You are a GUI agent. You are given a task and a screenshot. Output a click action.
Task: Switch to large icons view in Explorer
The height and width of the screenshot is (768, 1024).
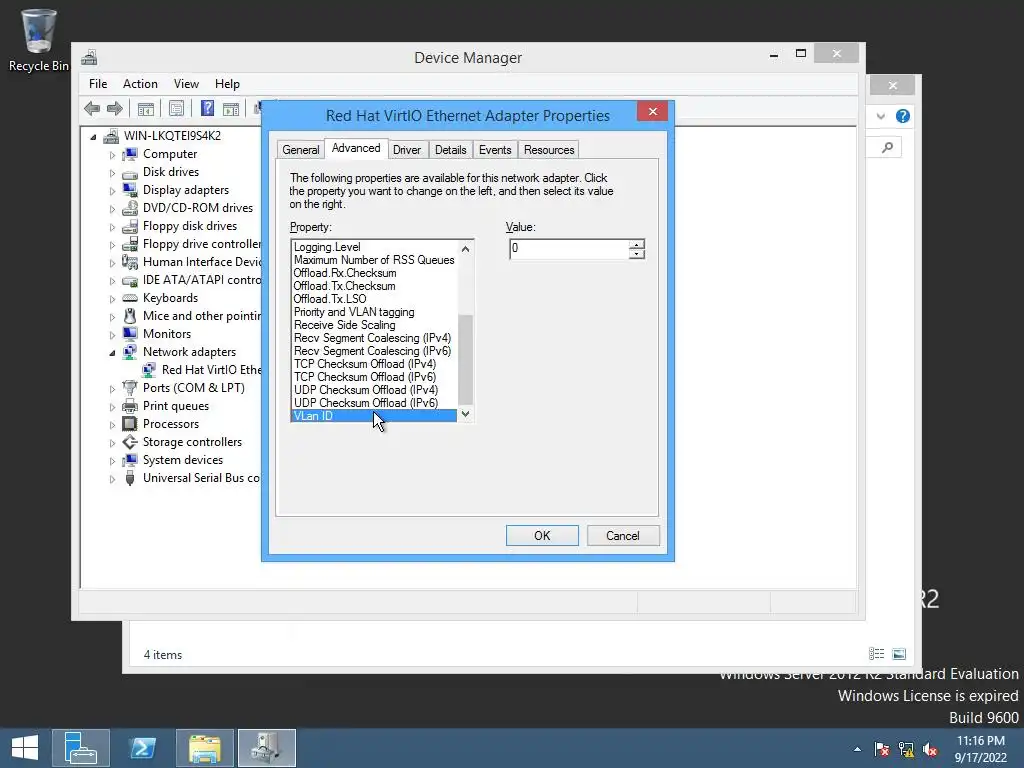(x=899, y=654)
